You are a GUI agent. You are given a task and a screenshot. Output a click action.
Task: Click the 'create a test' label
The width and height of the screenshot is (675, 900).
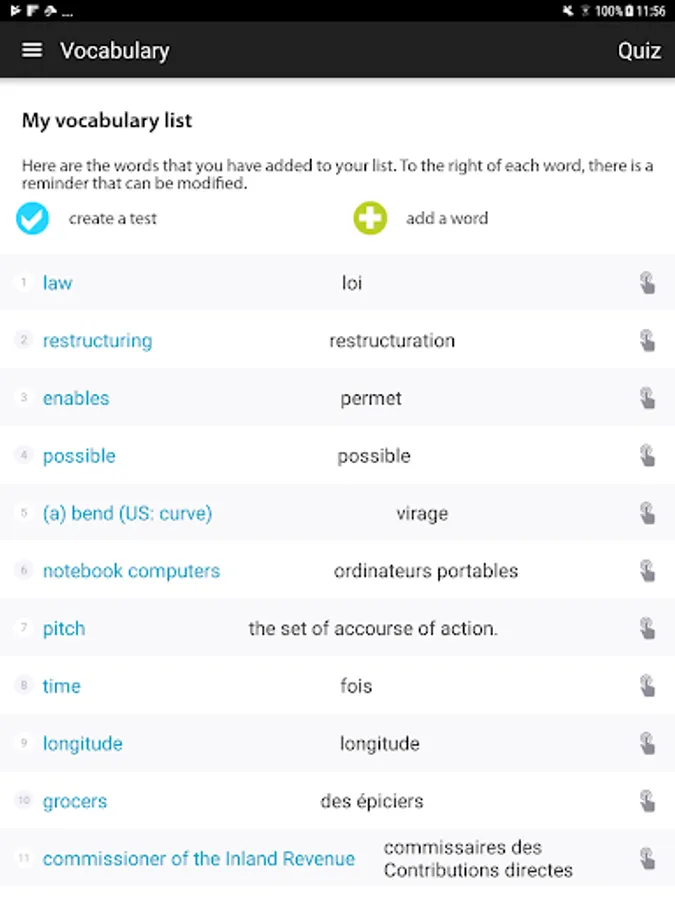point(113,218)
